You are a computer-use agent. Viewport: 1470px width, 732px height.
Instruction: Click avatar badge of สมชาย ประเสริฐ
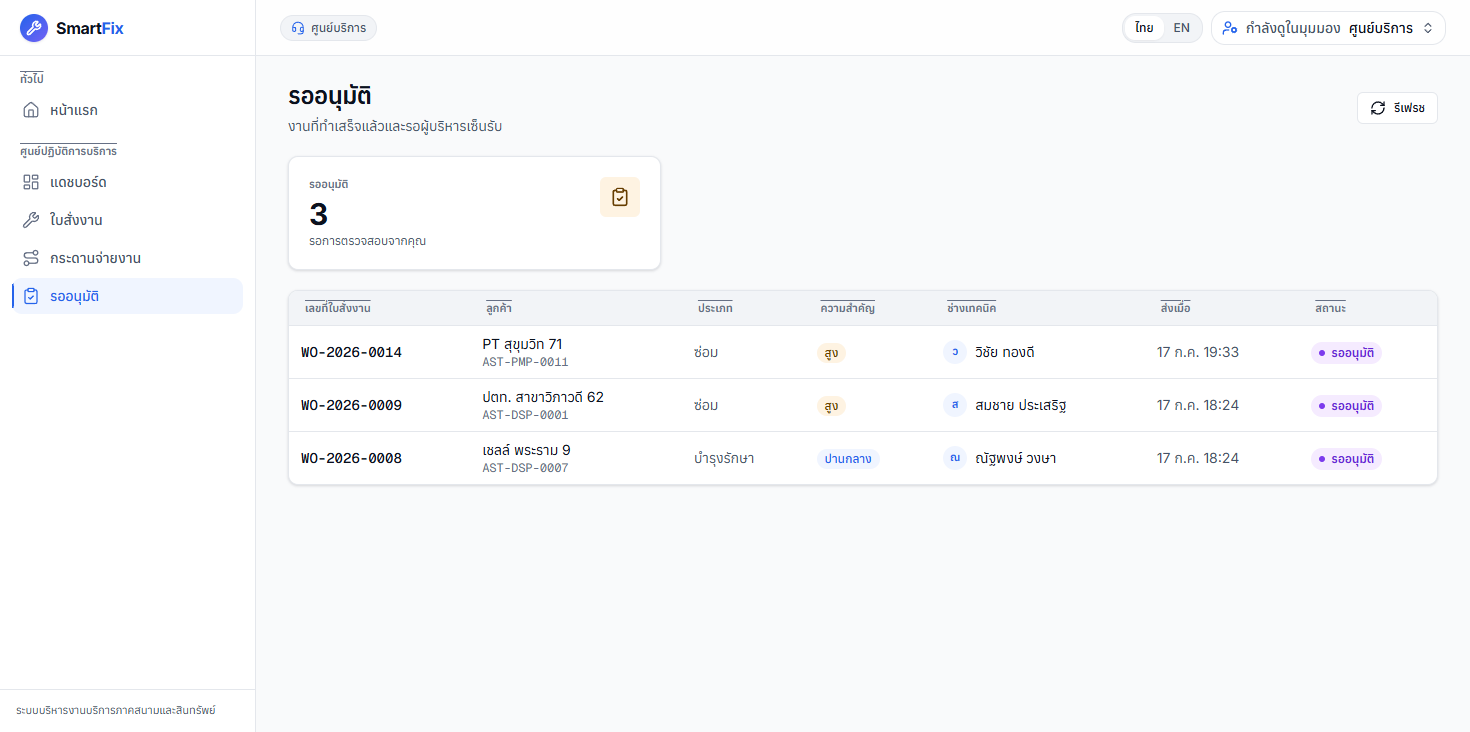(x=955, y=405)
